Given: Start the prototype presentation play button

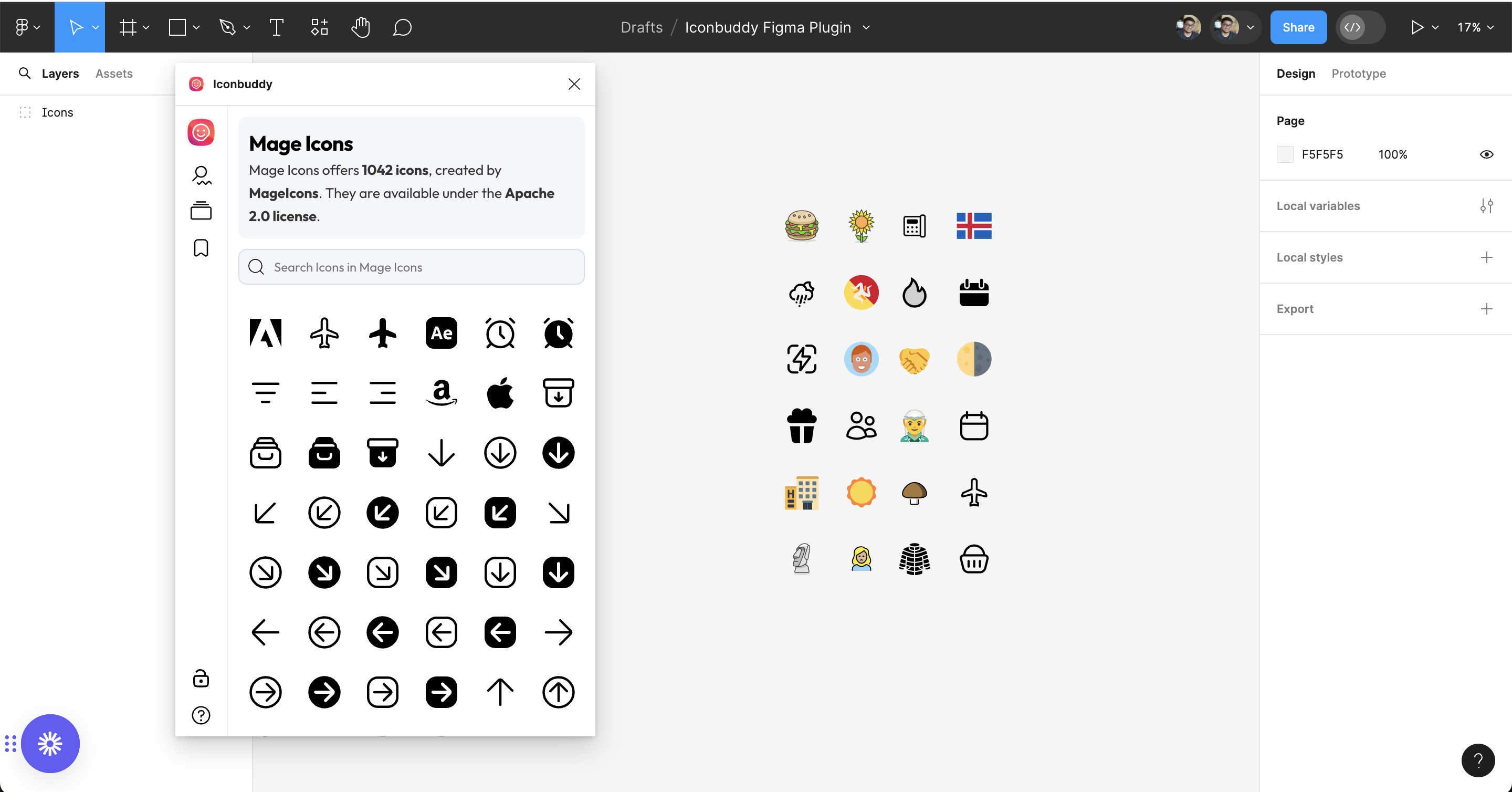Looking at the screenshot, I should point(1417,27).
